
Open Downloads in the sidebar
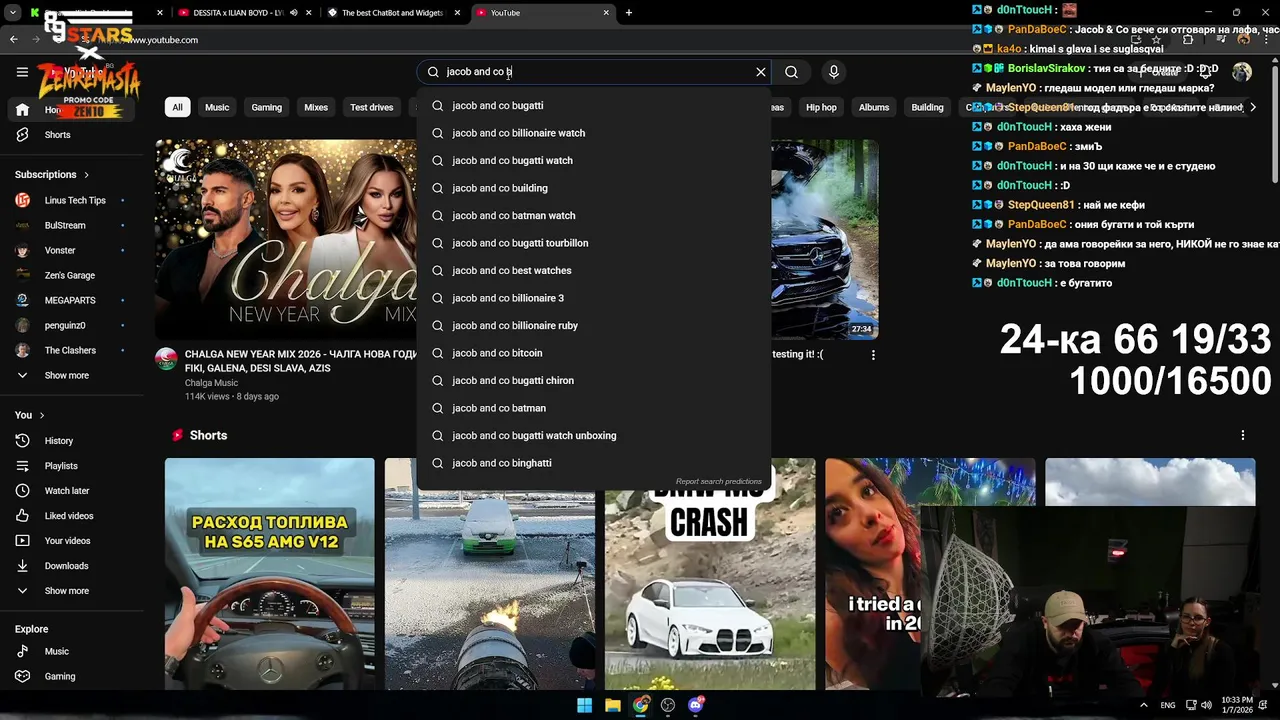coord(72,566)
